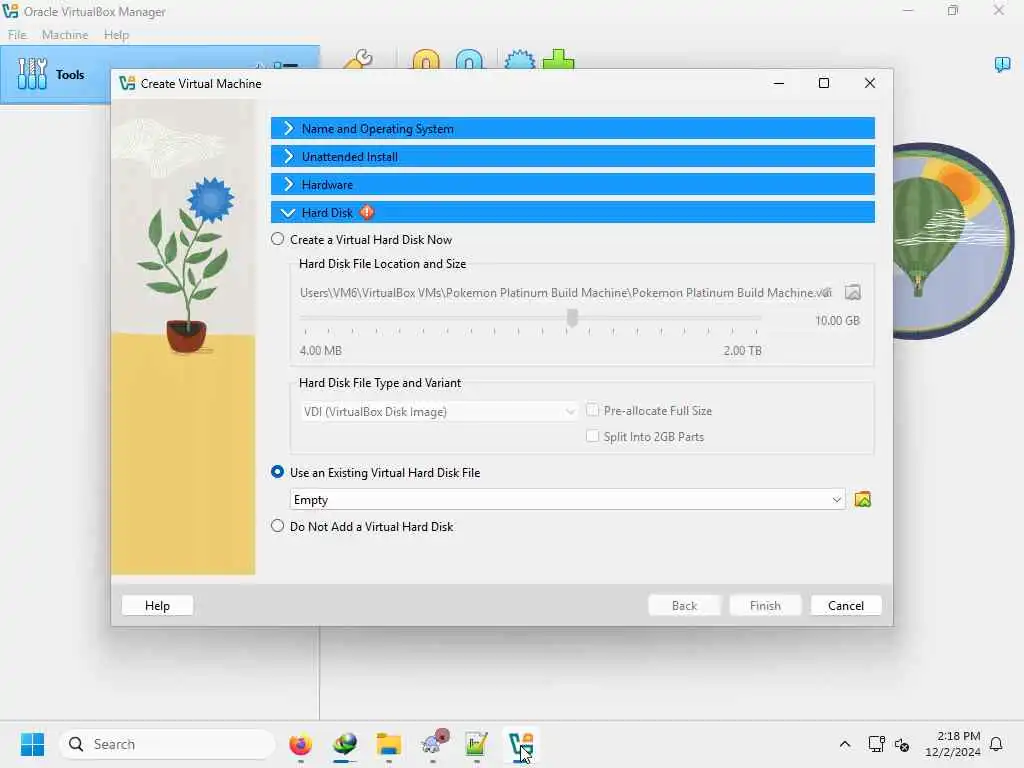The image size is (1024, 768).
Task: Open the Machine menu
Action: click(x=65, y=35)
